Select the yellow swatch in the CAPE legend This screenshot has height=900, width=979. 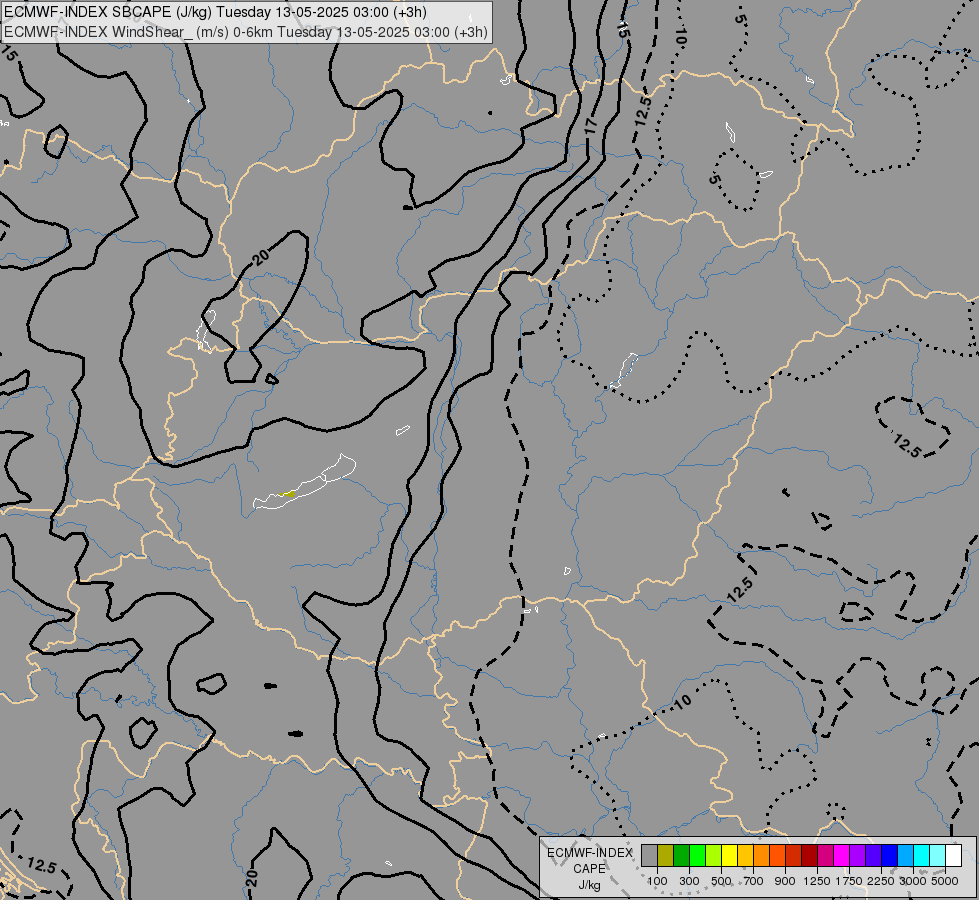click(729, 856)
